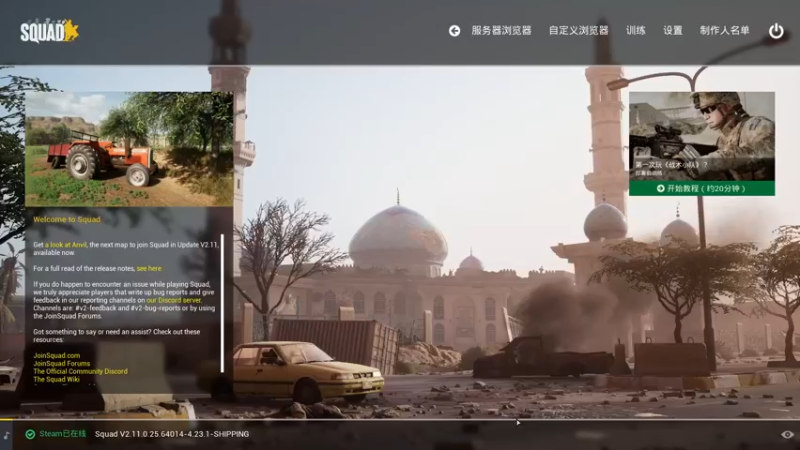
Task: Open The Official Community Discord link
Action: 81,371
